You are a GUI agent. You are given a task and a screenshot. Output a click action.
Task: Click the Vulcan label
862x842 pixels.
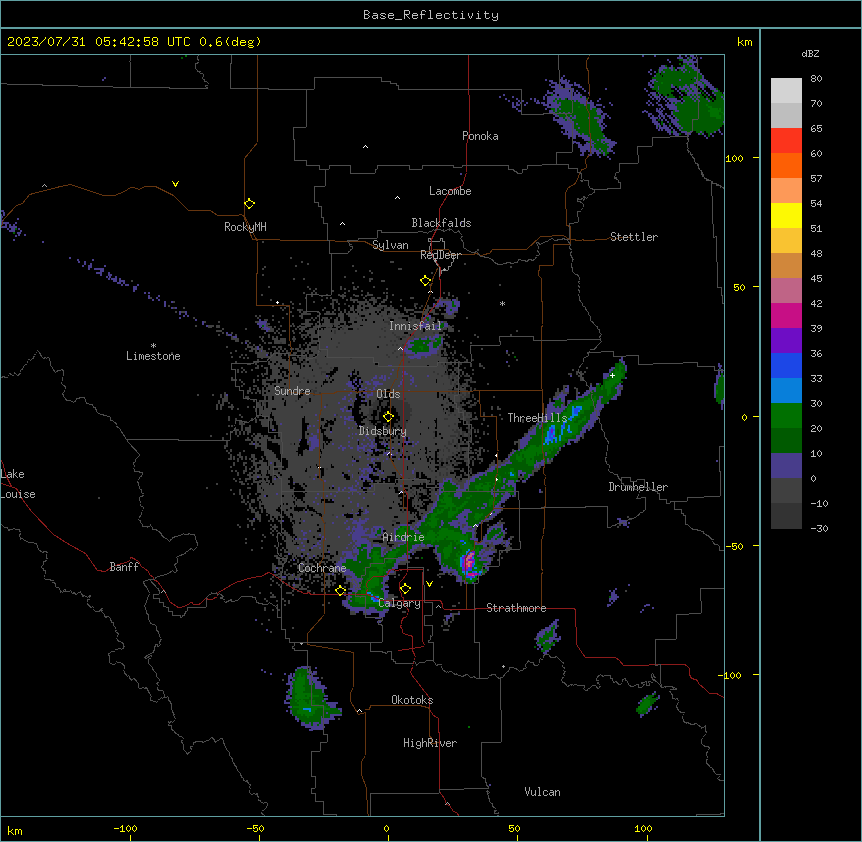coord(542,792)
